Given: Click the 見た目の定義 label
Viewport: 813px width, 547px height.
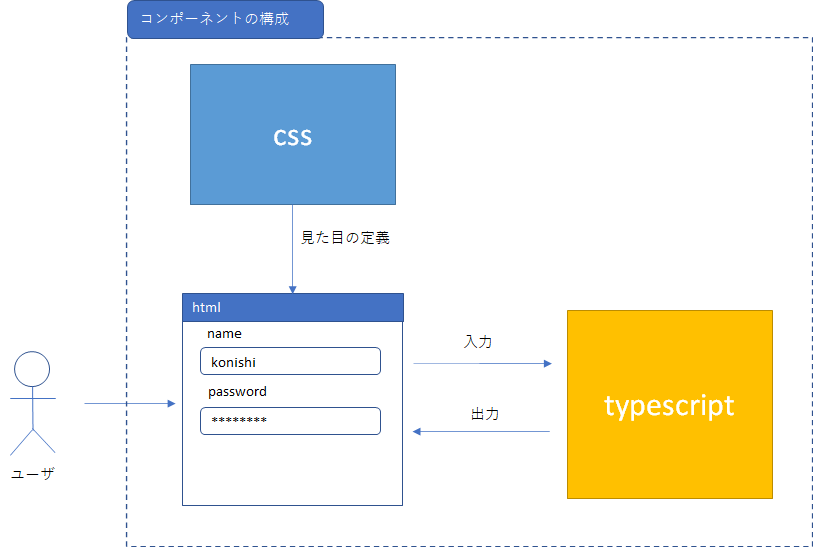Looking at the screenshot, I should click(345, 237).
